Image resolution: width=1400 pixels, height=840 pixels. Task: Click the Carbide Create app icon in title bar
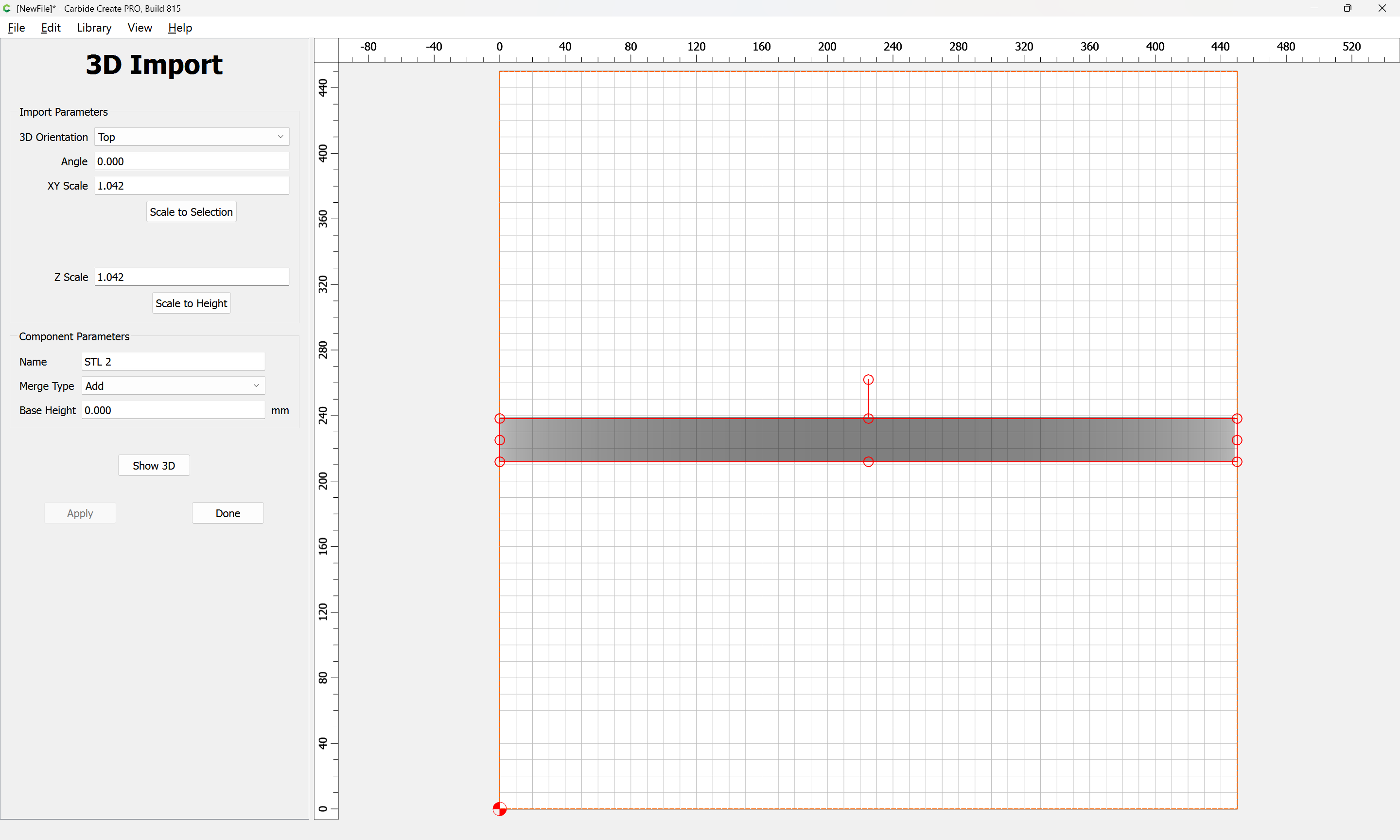(7, 8)
